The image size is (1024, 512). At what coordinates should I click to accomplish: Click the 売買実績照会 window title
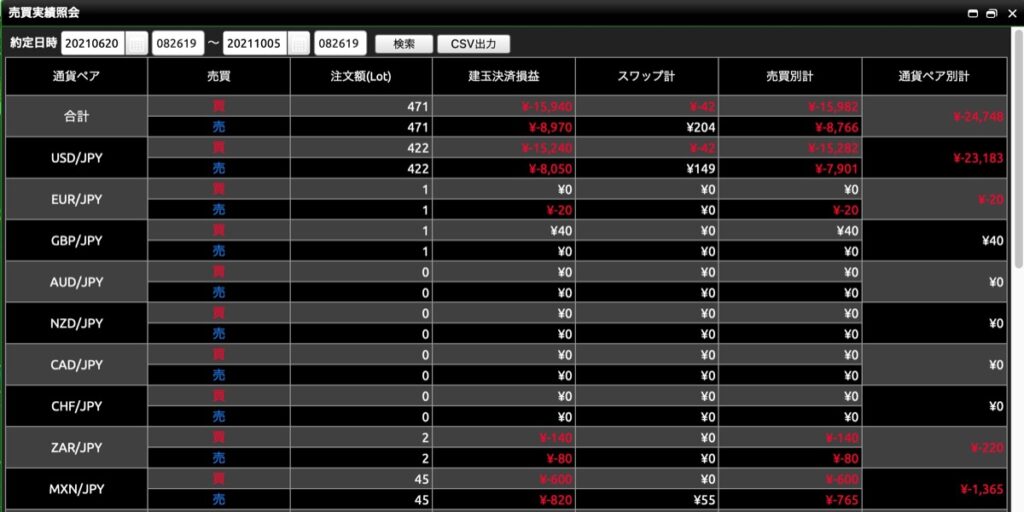(44, 12)
